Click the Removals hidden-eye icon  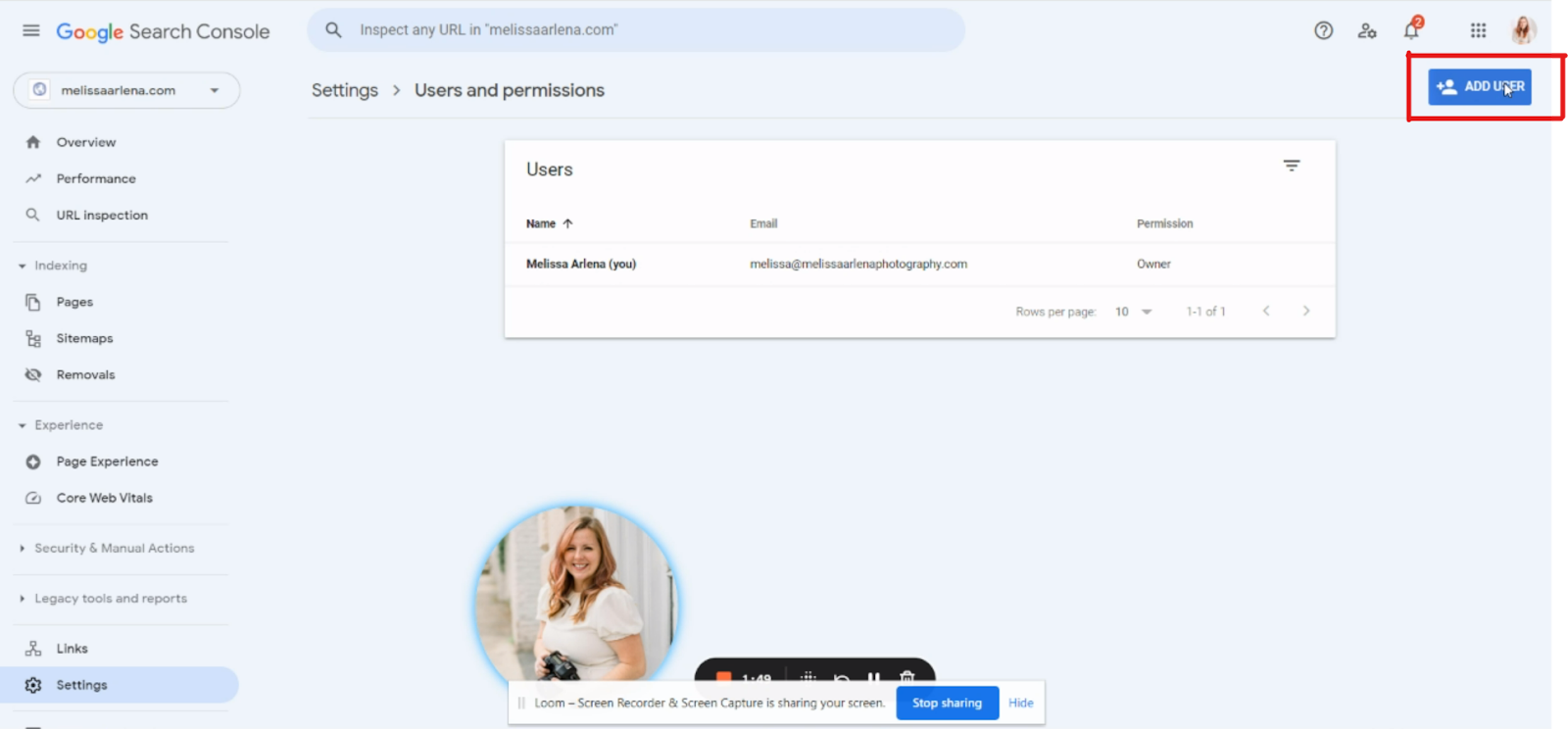(x=33, y=374)
